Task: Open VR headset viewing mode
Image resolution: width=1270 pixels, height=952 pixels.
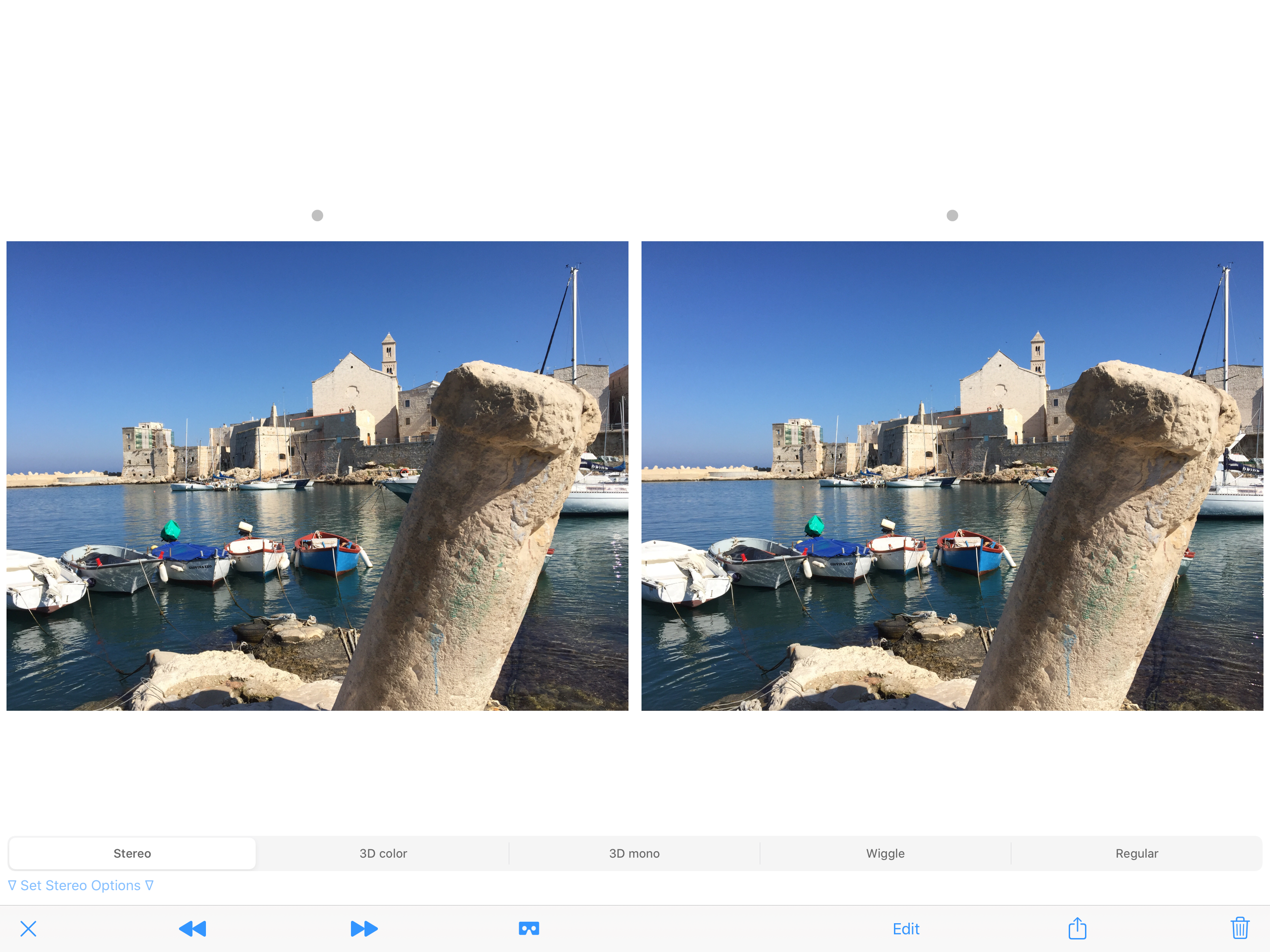Action: (x=529, y=928)
